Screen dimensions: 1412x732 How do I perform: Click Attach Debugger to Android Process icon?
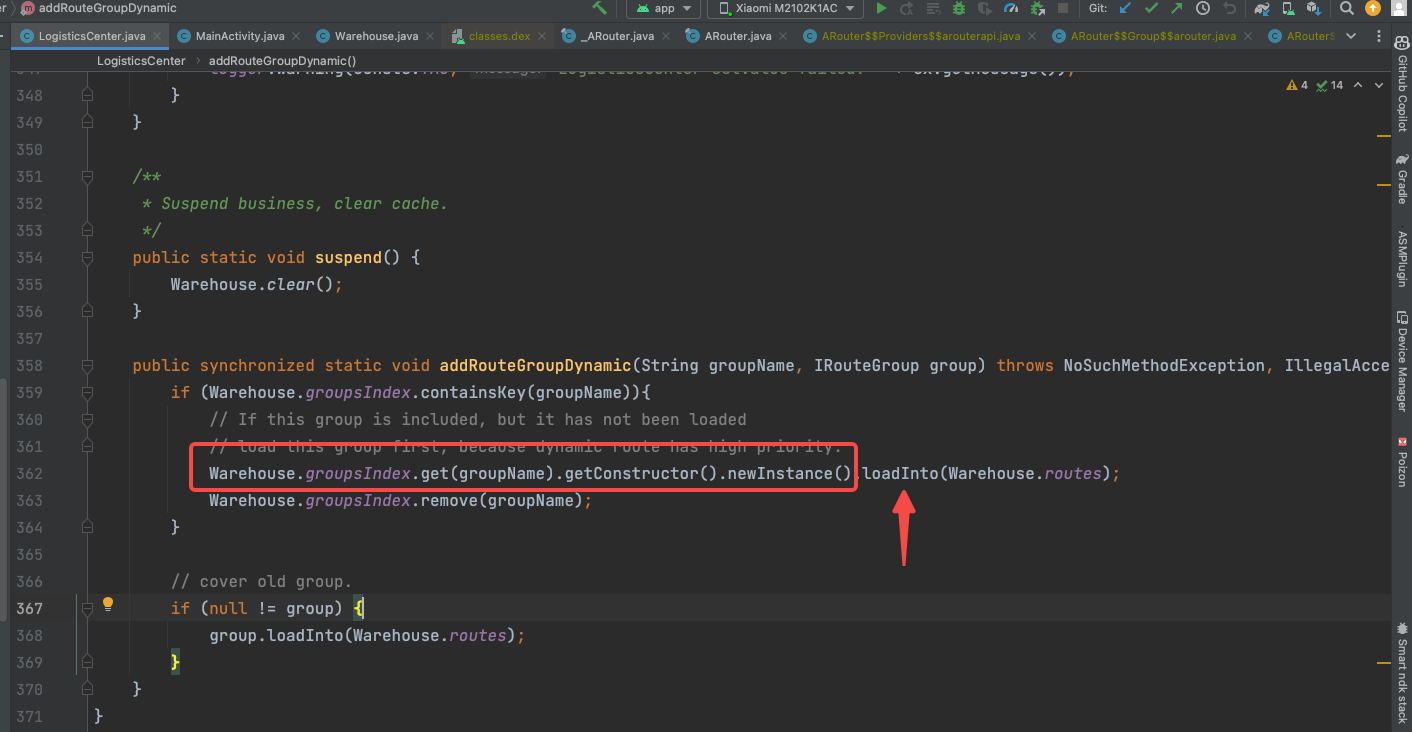(x=1037, y=8)
